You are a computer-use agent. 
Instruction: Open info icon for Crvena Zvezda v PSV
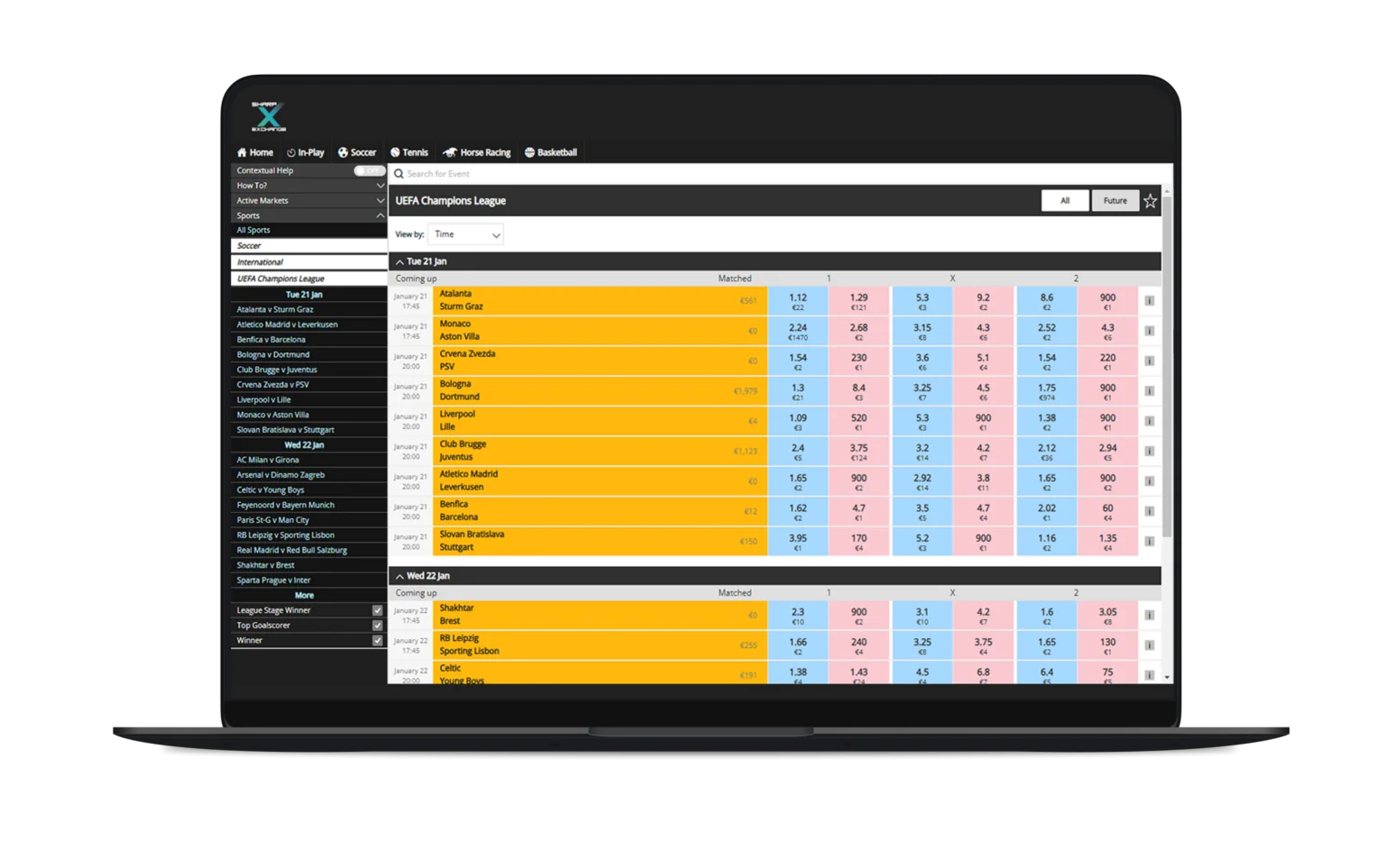point(1150,361)
